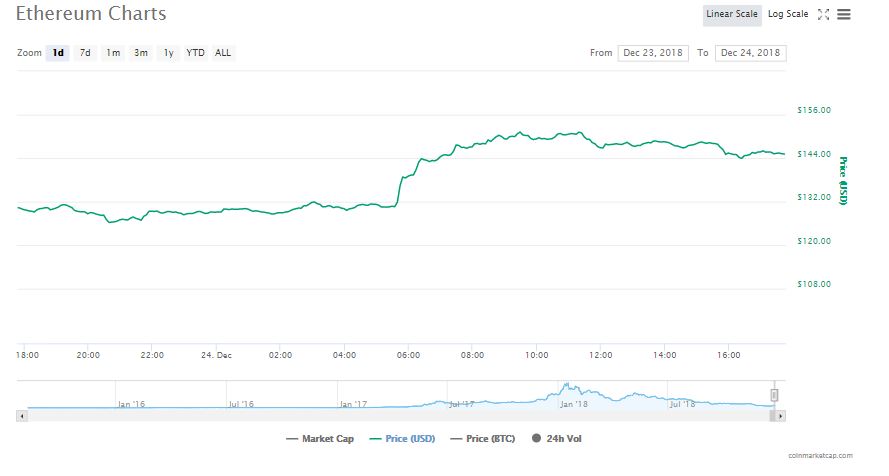Click the 06:00 time axis label
The width and height of the screenshot is (889, 476).
[x=408, y=355]
